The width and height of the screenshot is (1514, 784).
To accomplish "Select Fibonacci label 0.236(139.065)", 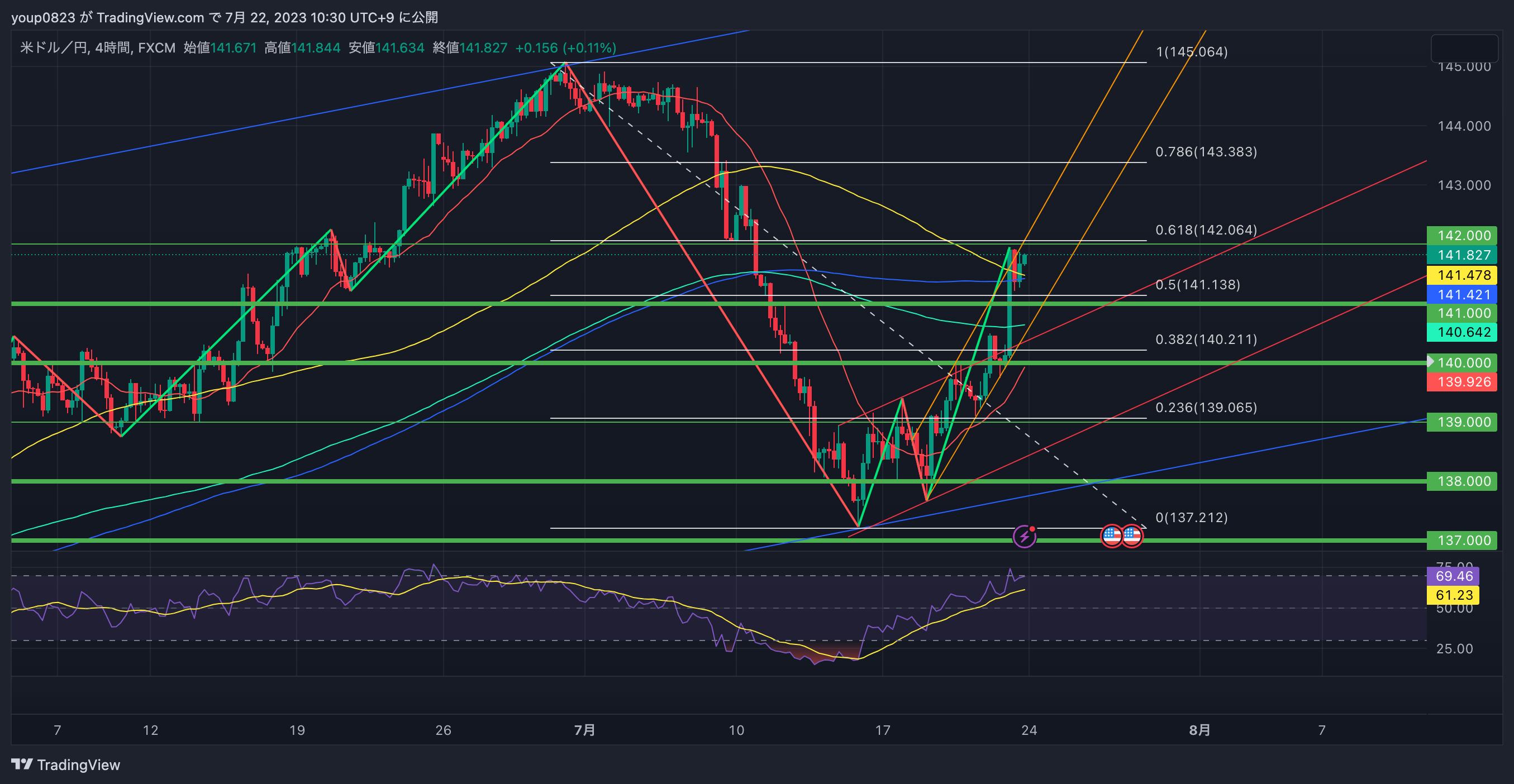I will 1206,407.
